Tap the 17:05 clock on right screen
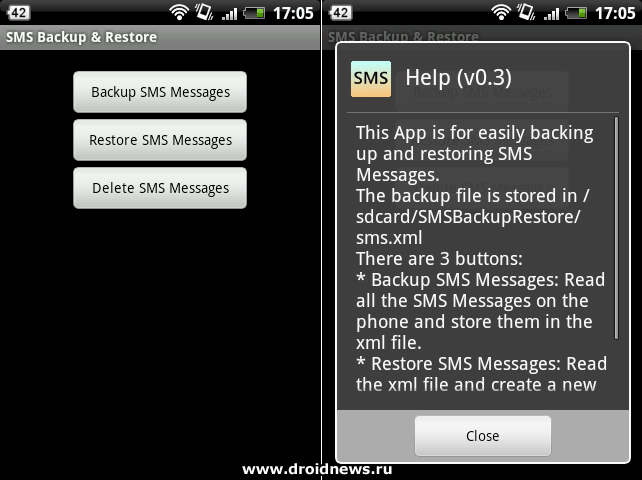Viewport: 642px width, 480px height. [x=615, y=13]
